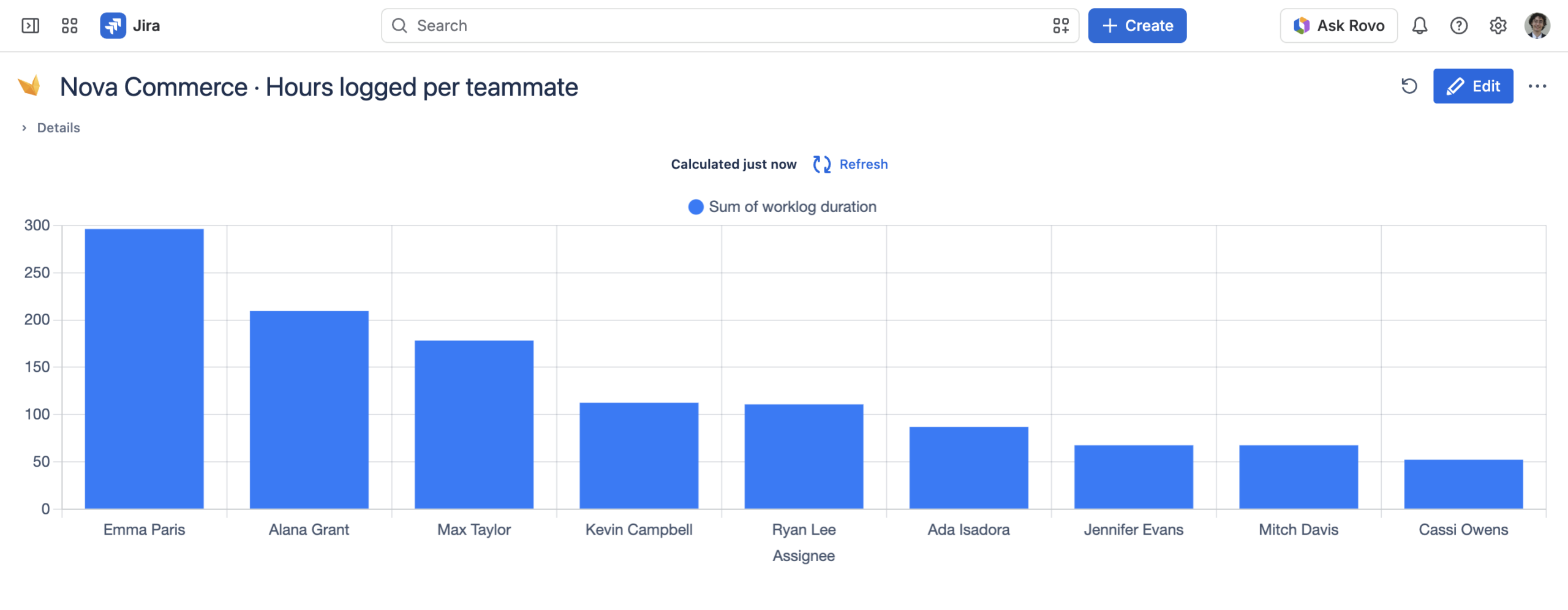Viewport: 1568px width, 610px height.
Task: Toggle the sidebar panel icon
Action: pos(31,26)
